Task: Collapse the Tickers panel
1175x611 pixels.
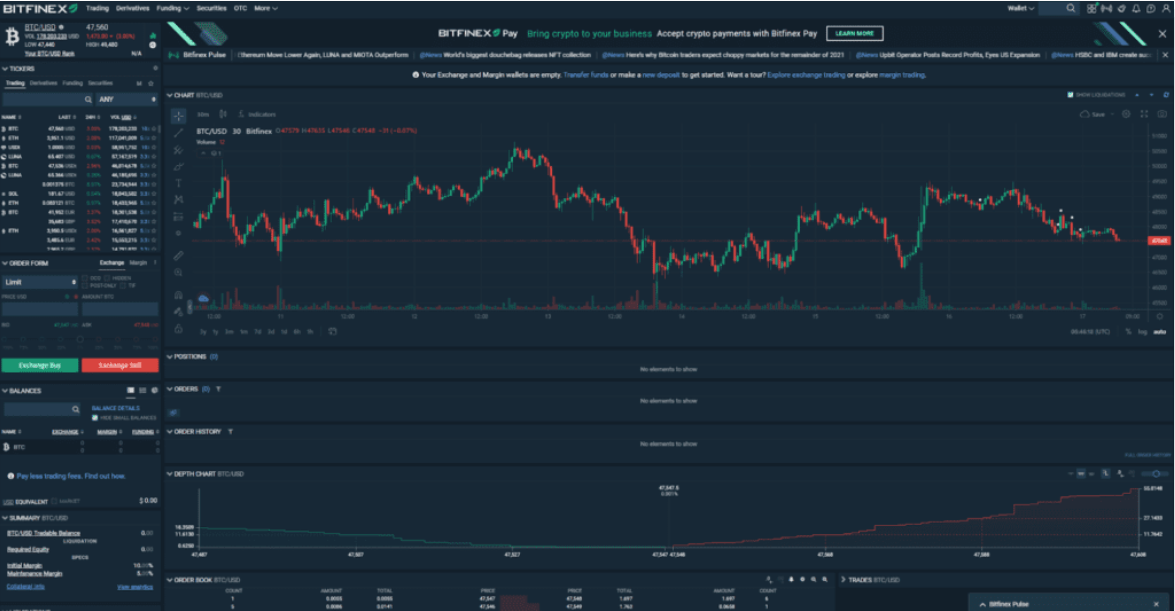Action: [x=5, y=68]
